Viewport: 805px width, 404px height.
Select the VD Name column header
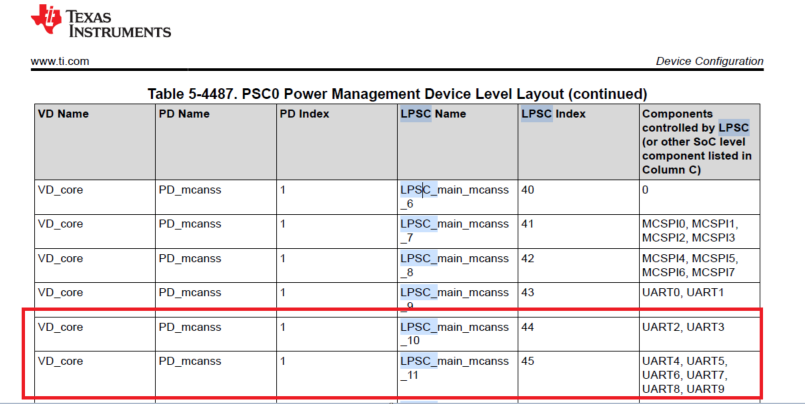(x=63, y=114)
